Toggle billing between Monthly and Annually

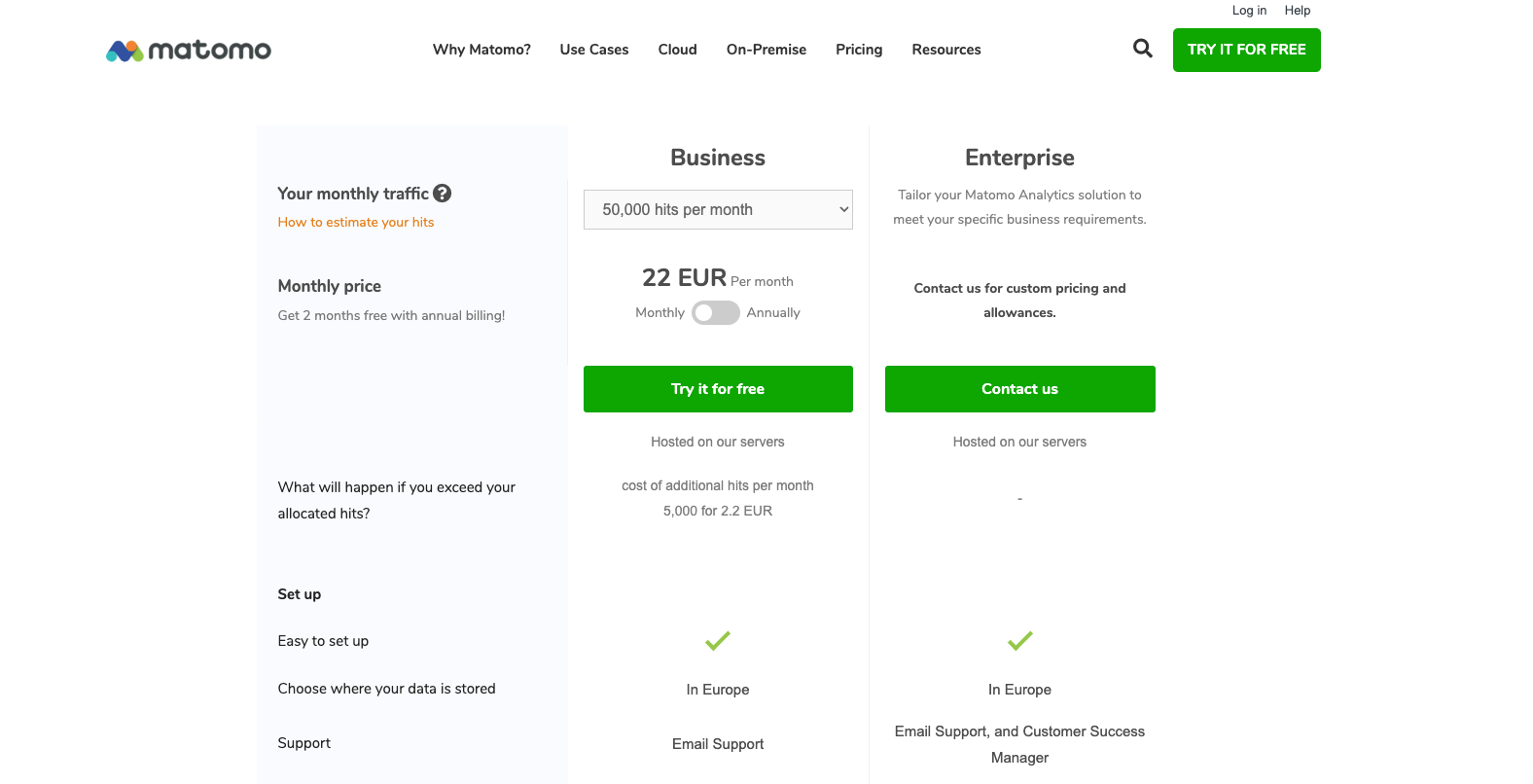tap(716, 313)
